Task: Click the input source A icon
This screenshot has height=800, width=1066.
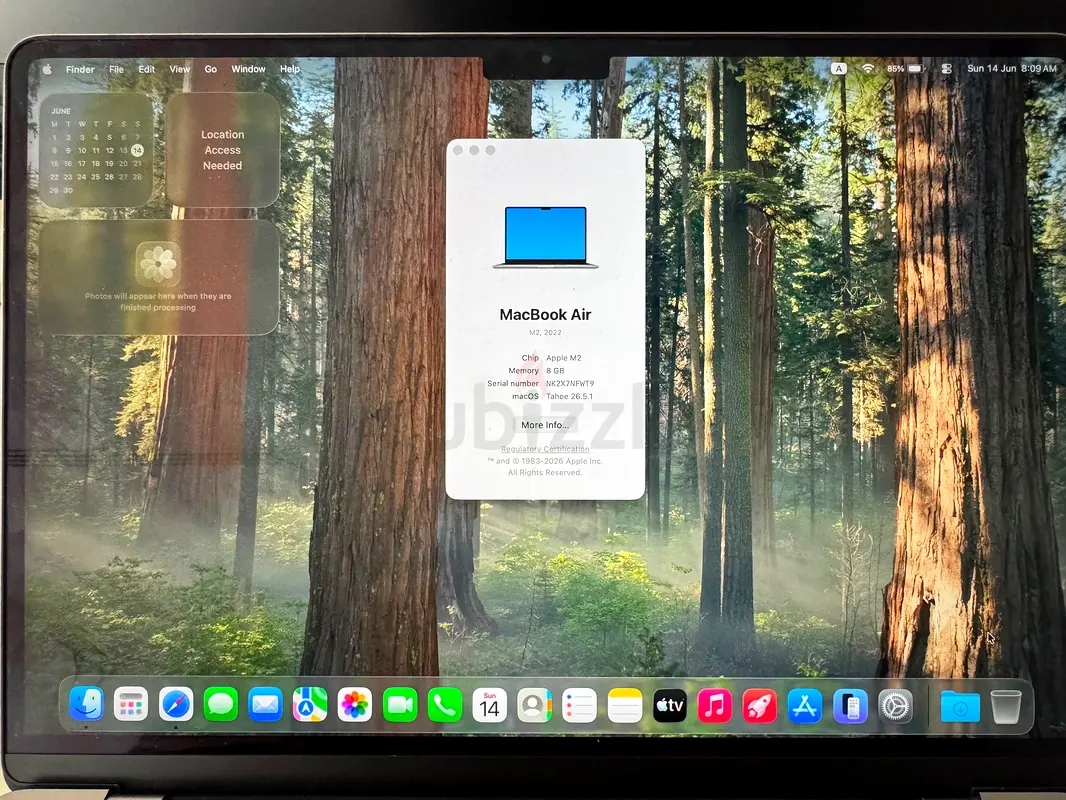Action: click(x=839, y=69)
